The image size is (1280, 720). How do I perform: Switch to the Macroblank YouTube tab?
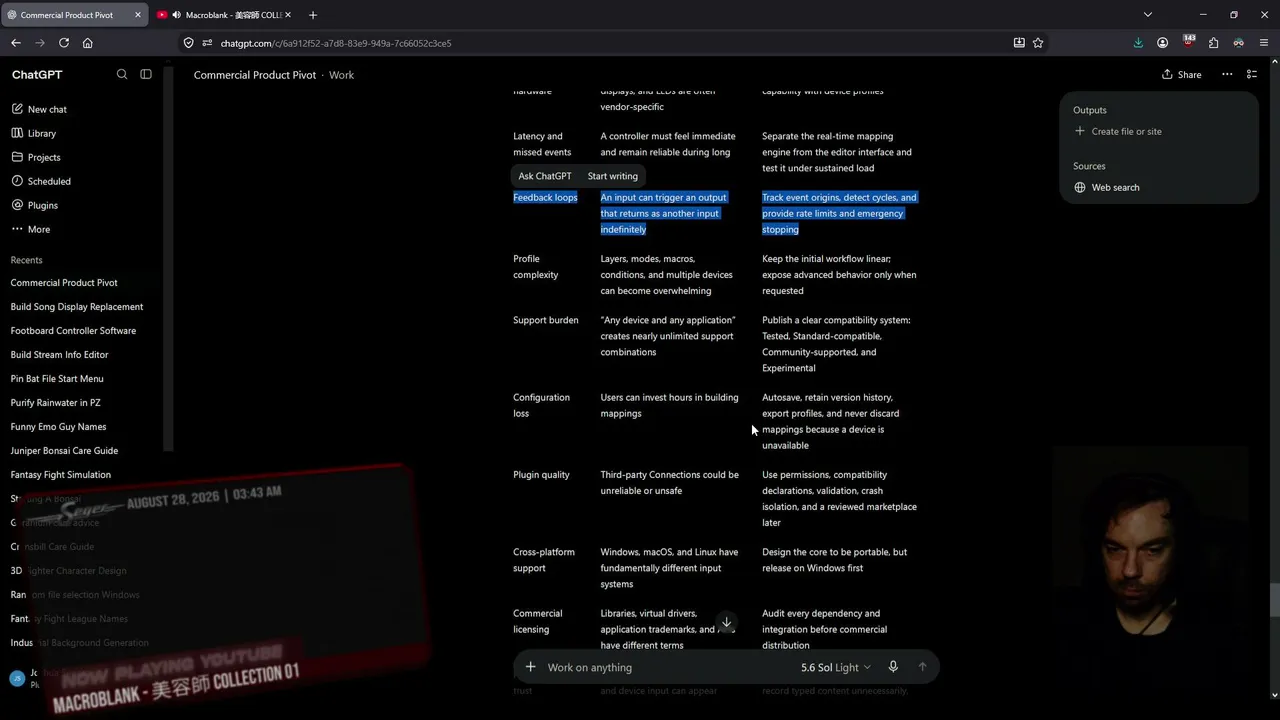coord(225,15)
